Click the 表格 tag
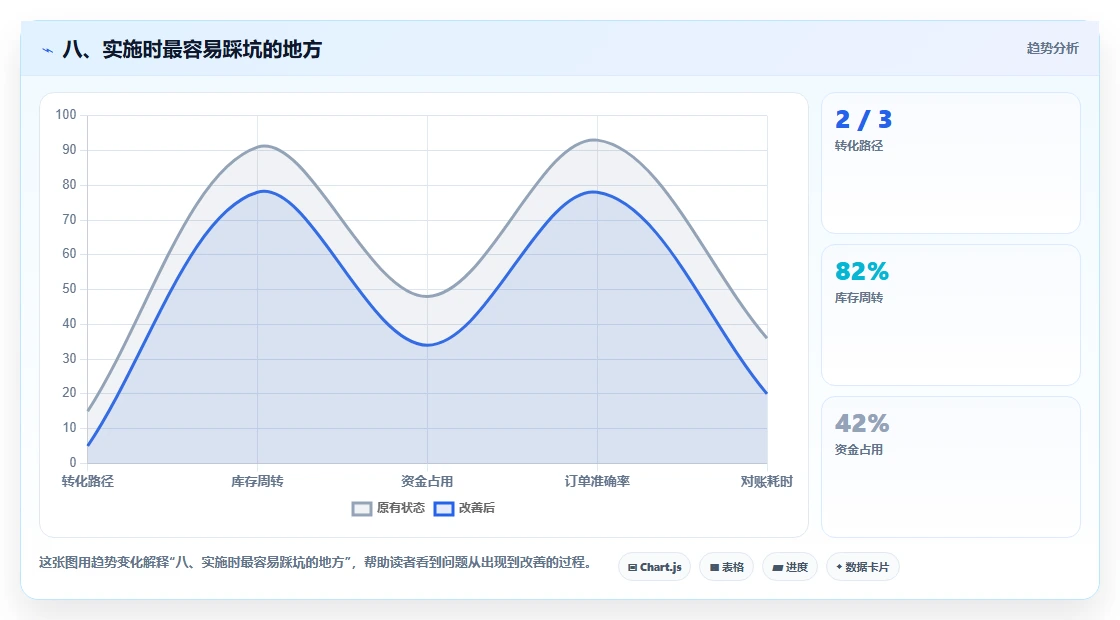 [x=726, y=567]
